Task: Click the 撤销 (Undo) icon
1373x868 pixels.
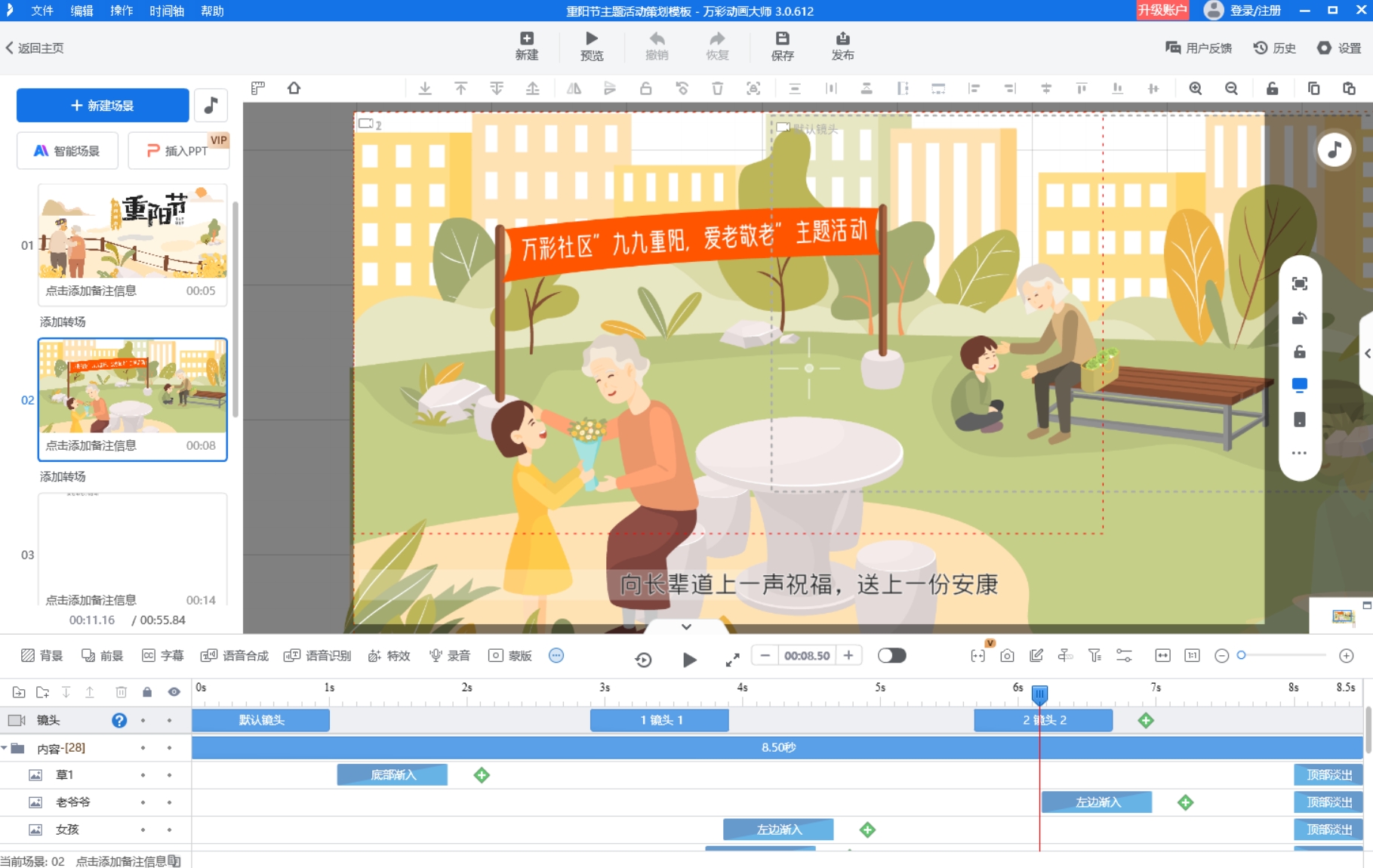Action: (x=657, y=46)
